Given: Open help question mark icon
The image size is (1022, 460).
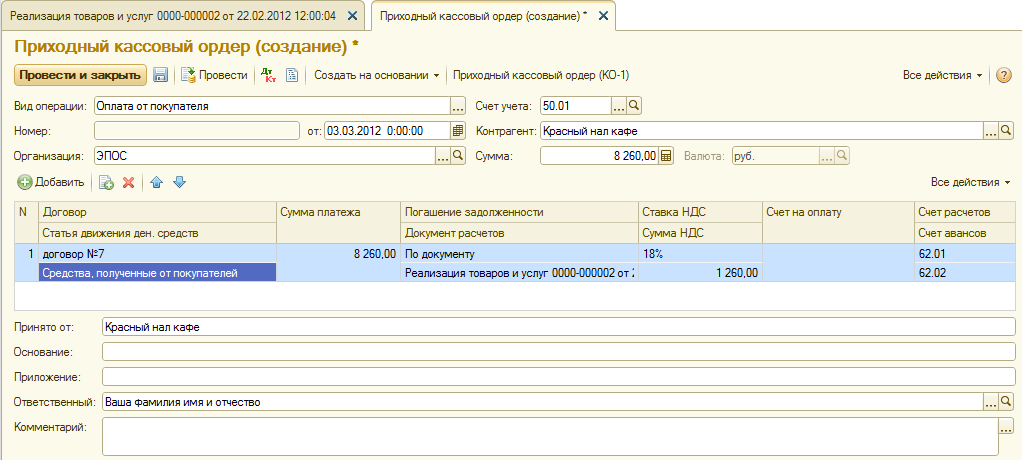Looking at the screenshot, I should pyautogui.click(x=1004, y=75).
